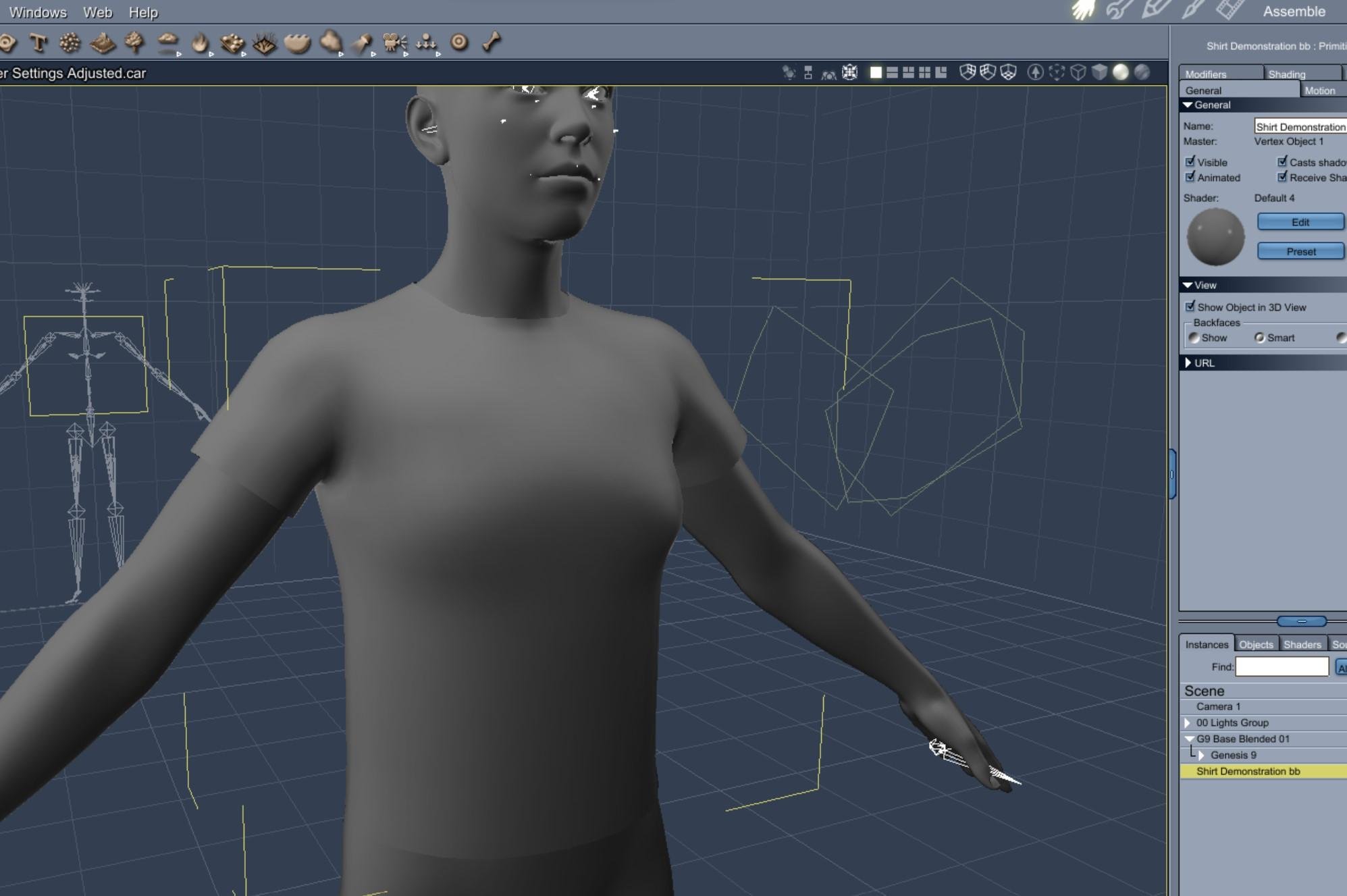The height and width of the screenshot is (896, 1347).
Task: Expand the URL section
Action: pyautogui.click(x=1188, y=363)
